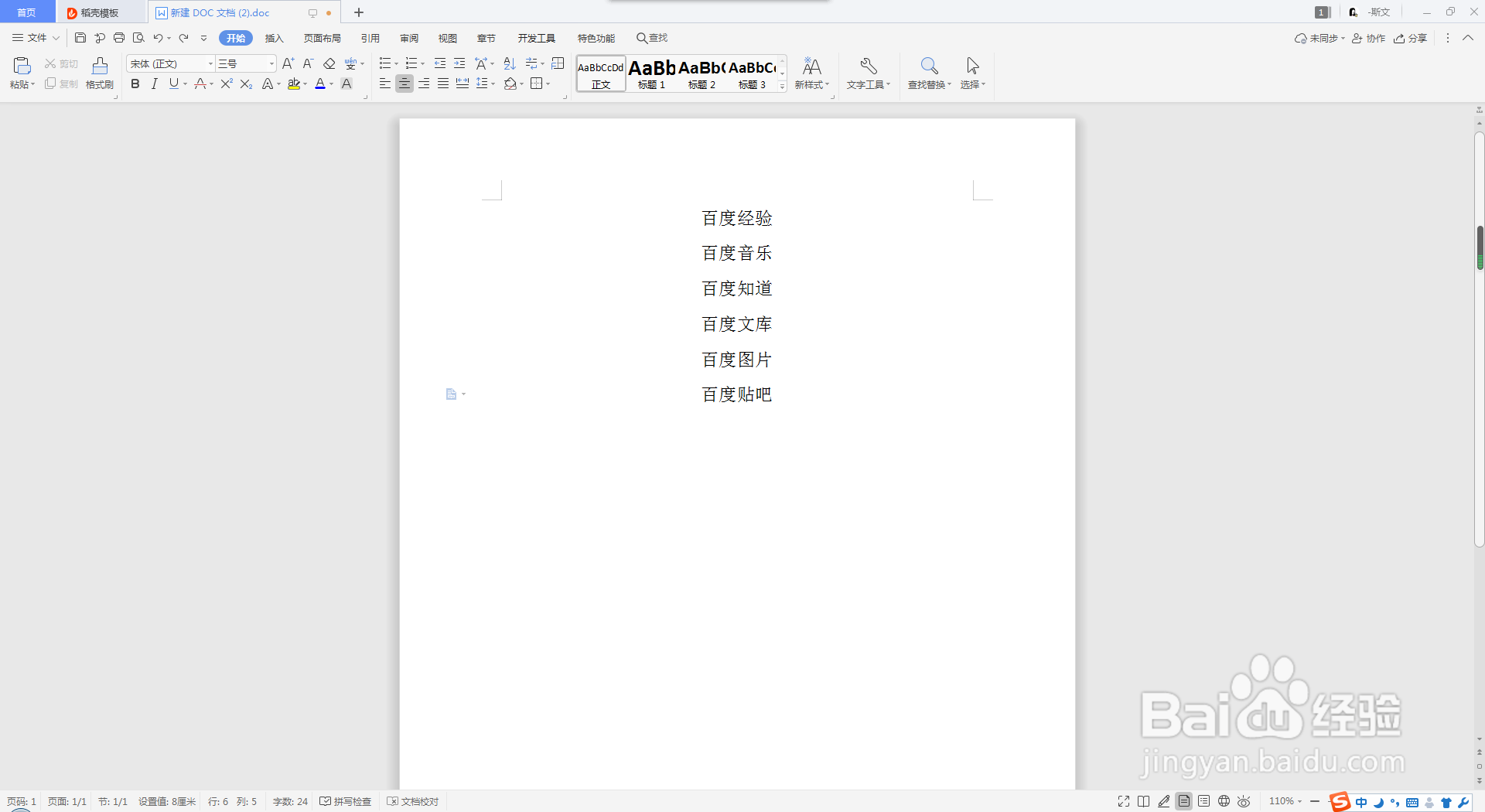This screenshot has width=1485, height=812.
Task: Apply superscript formatting
Action: [227, 84]
